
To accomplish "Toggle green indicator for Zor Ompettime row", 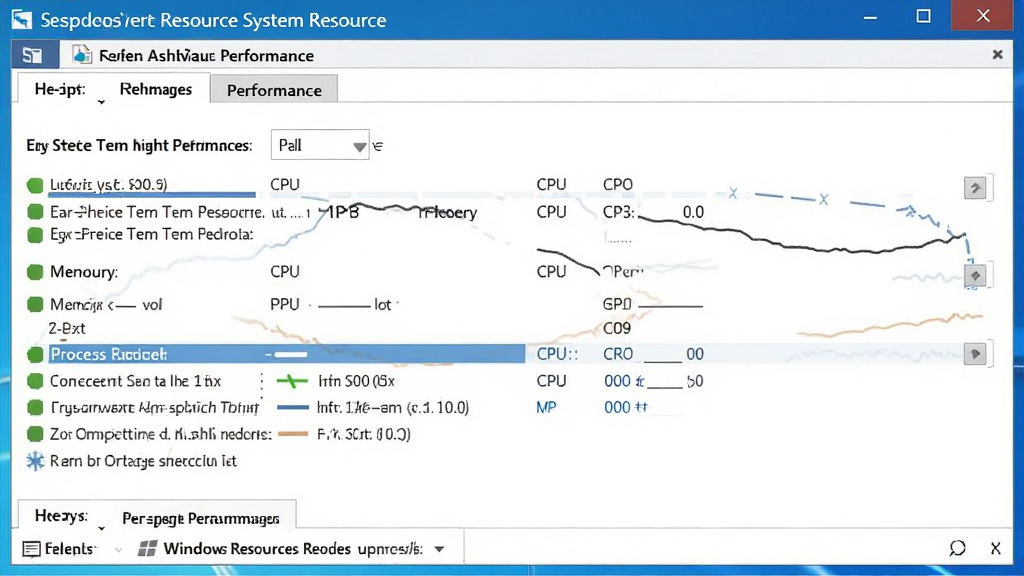I will [35, 434].
